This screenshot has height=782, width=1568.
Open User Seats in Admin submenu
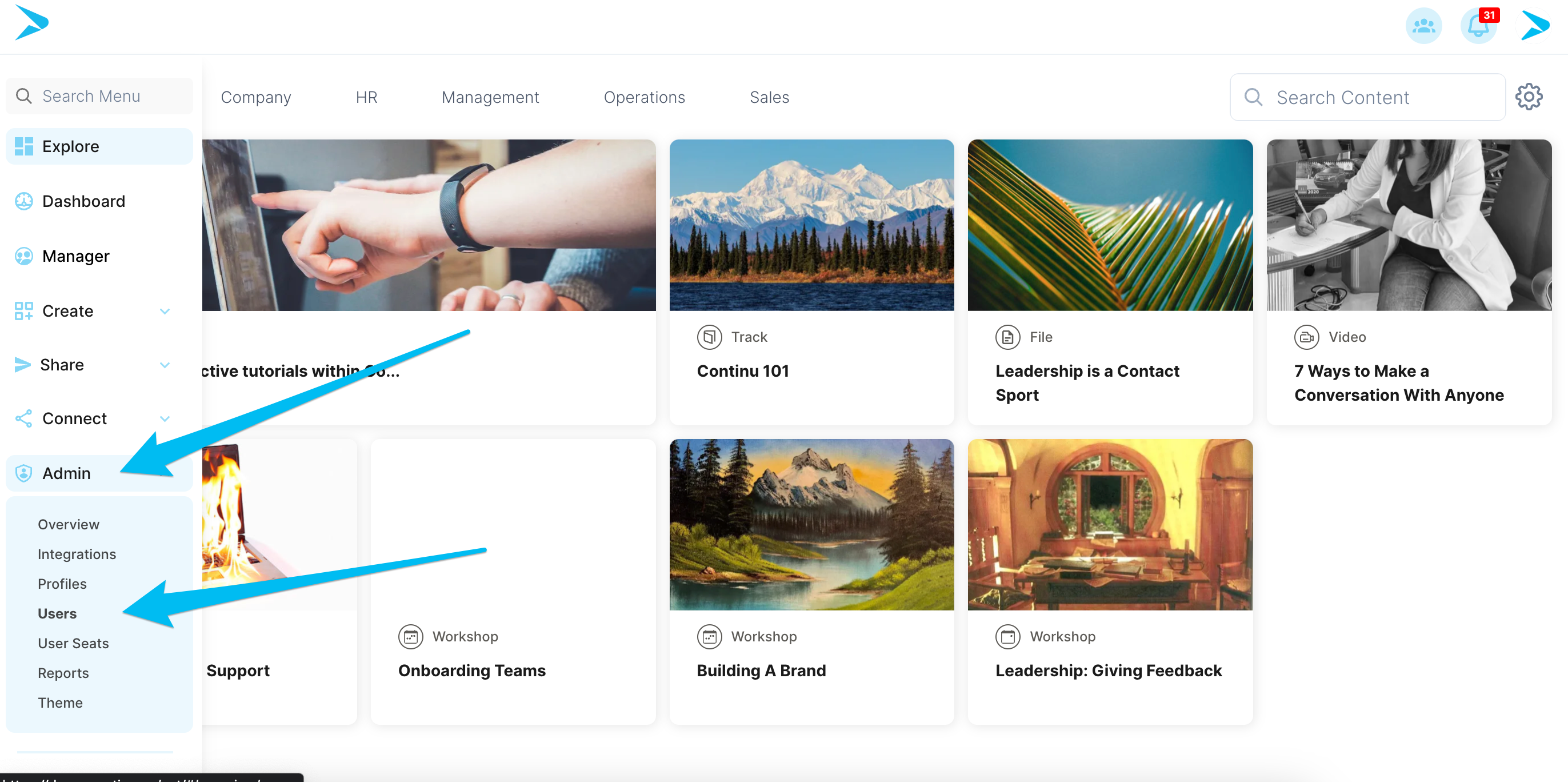[x=73, y=643]
